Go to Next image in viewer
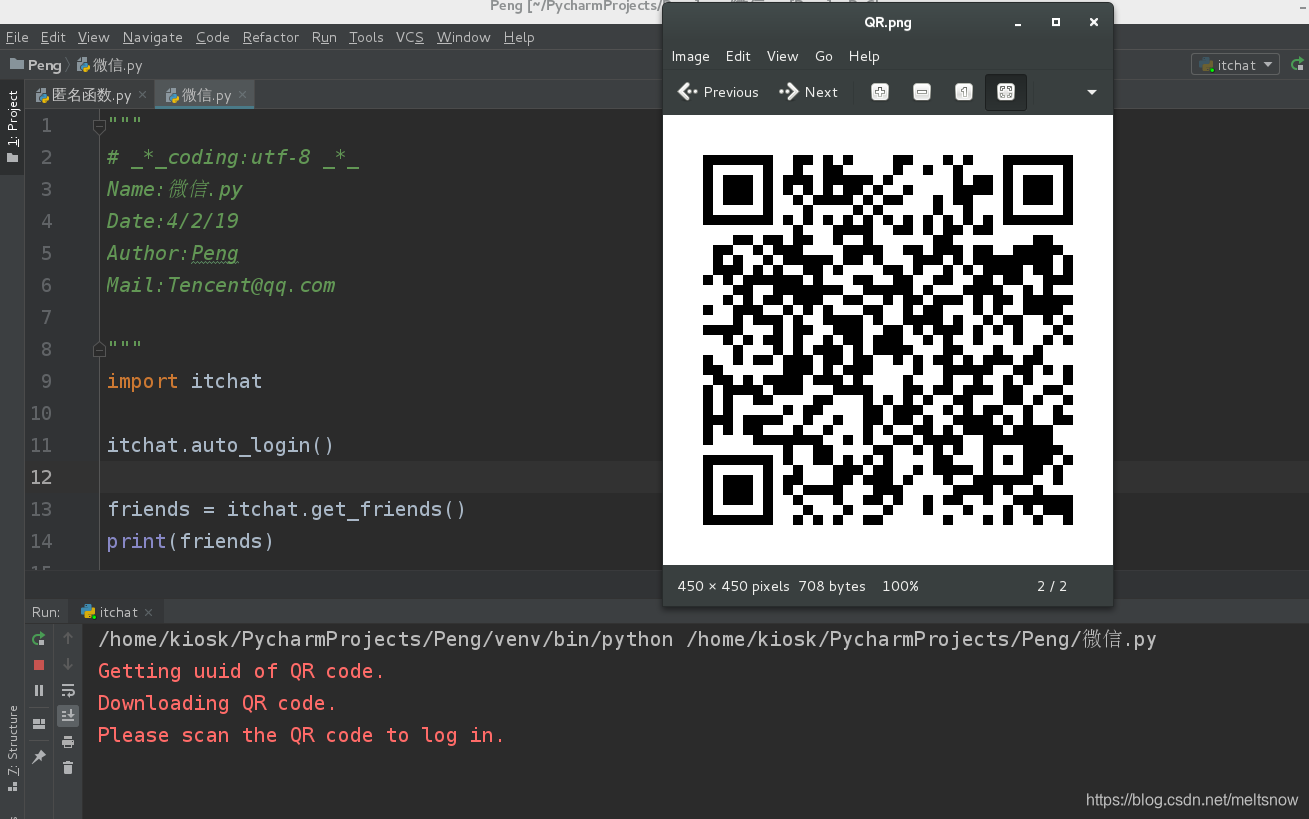1309x819 pixels. pyautogui.click(x=809, y=92)
